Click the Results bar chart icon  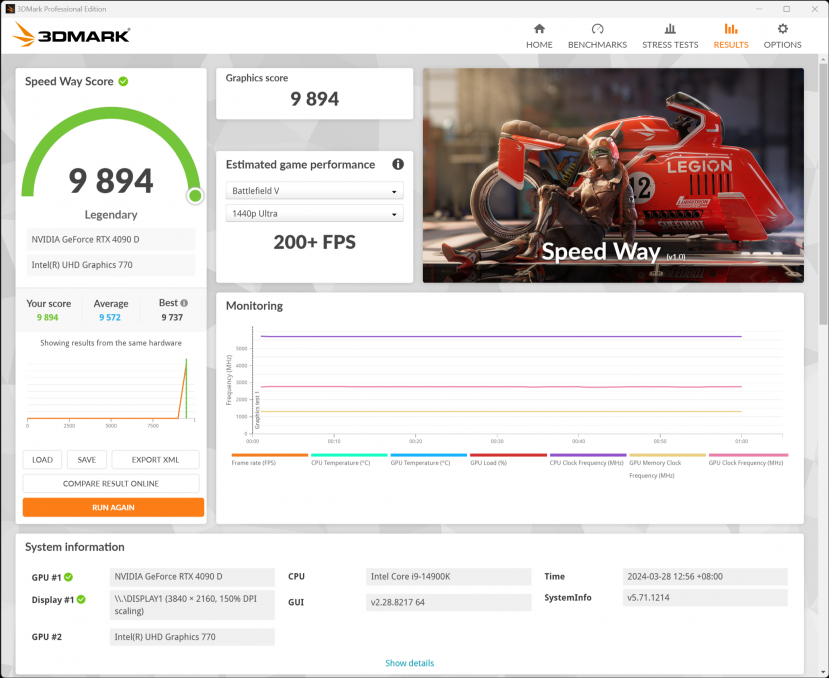[x=730, y=29]
